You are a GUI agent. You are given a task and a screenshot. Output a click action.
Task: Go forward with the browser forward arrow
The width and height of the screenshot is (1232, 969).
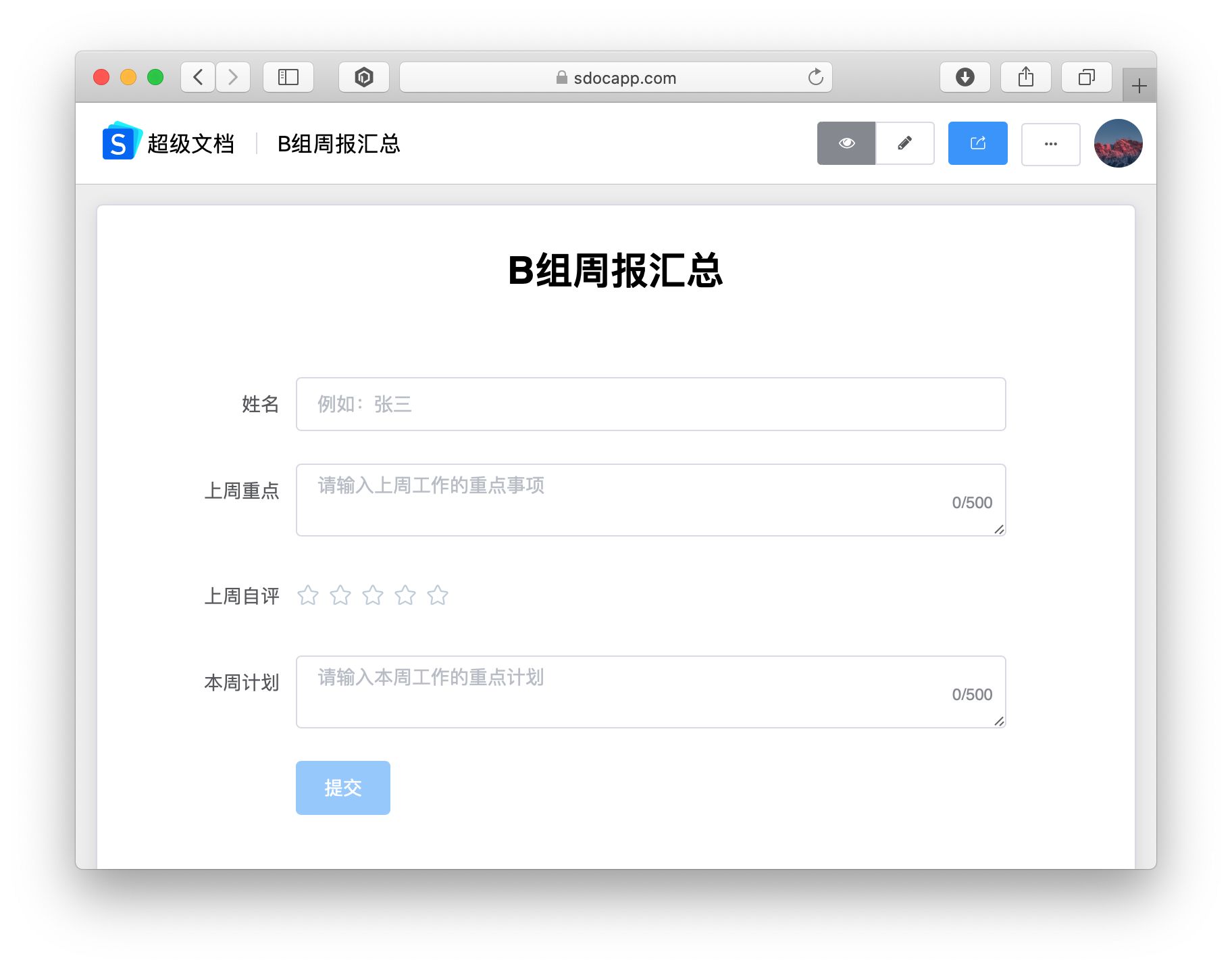point(233,77)
